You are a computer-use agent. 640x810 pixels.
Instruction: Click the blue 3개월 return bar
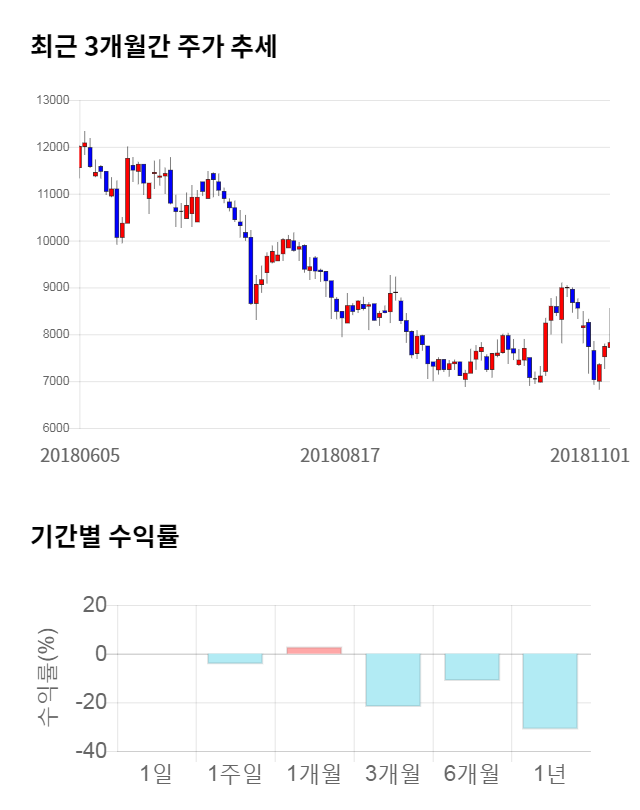pos(393,680)
